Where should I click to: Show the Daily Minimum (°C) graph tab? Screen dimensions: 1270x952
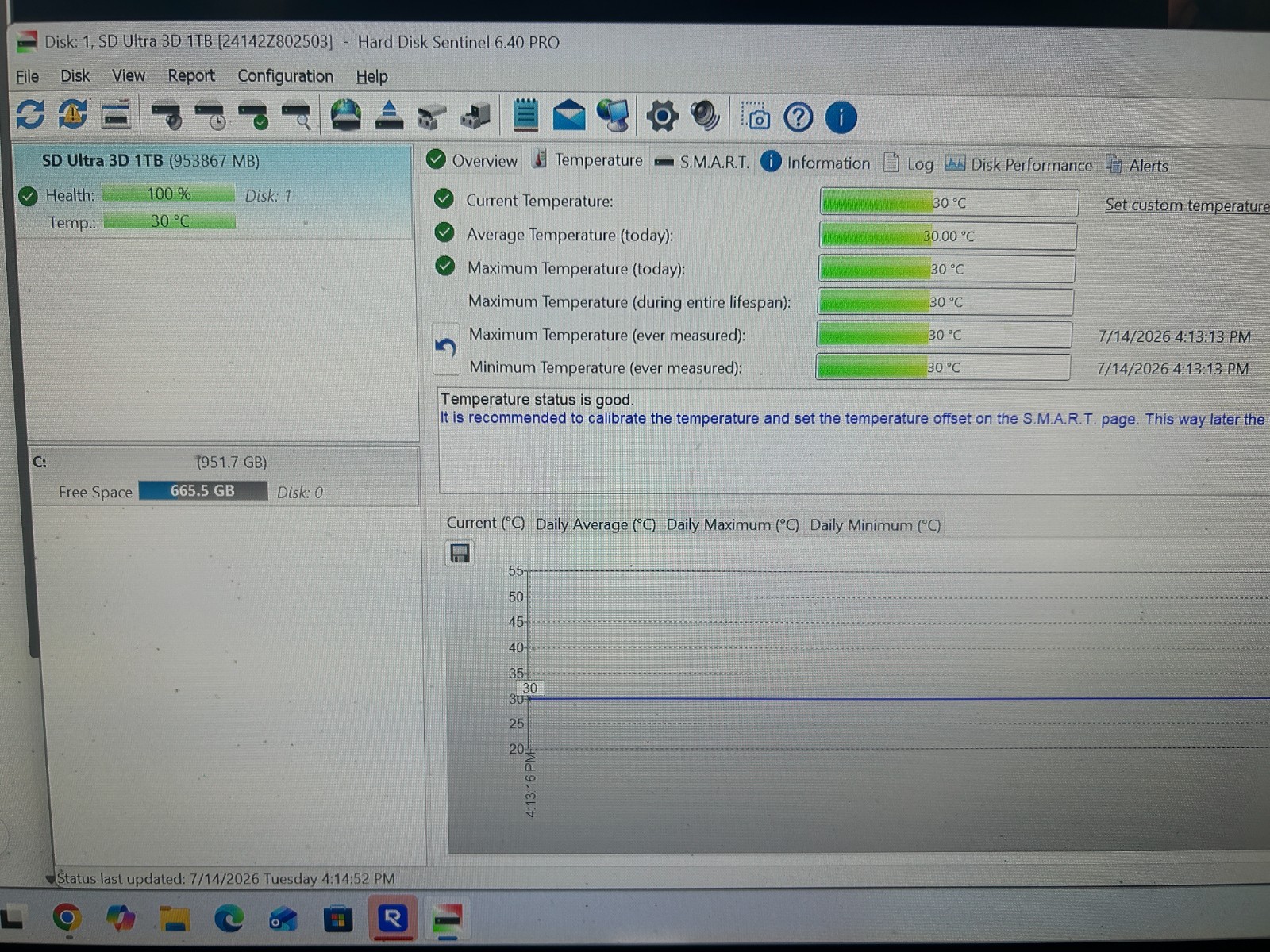(x=875, y=525)
